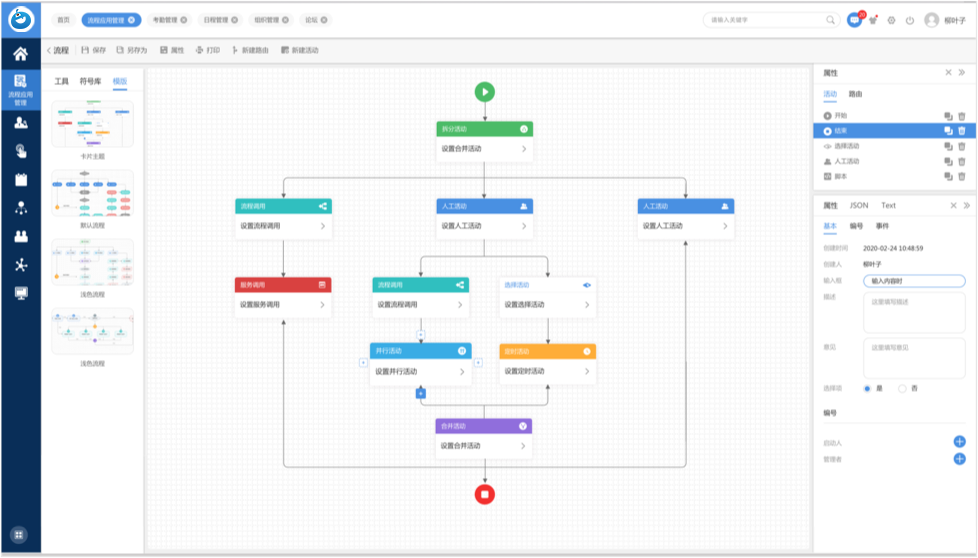Expand the 设置流程调用 chevron in the left teal node

point(322,226)
